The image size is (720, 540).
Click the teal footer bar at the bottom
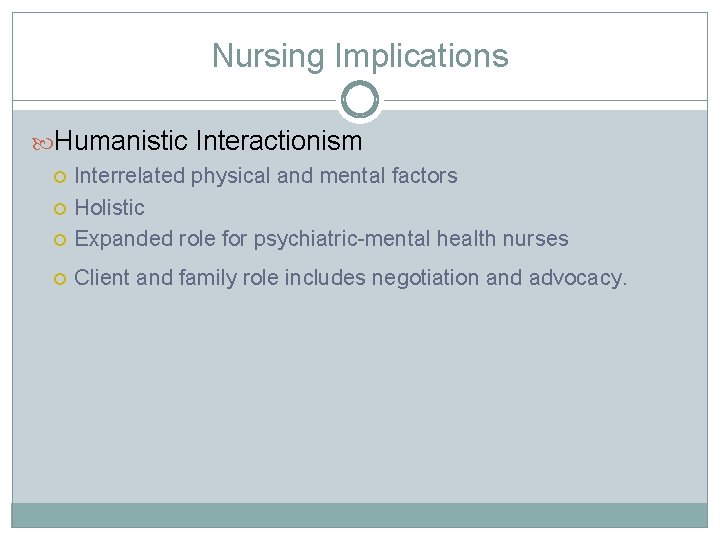[360, 514]
